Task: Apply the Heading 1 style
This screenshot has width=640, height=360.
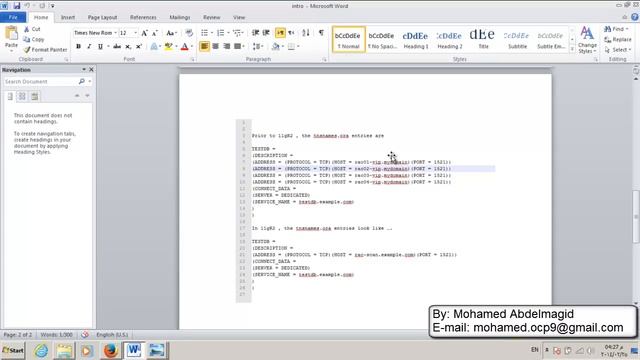Action: [x=416, y=40]
